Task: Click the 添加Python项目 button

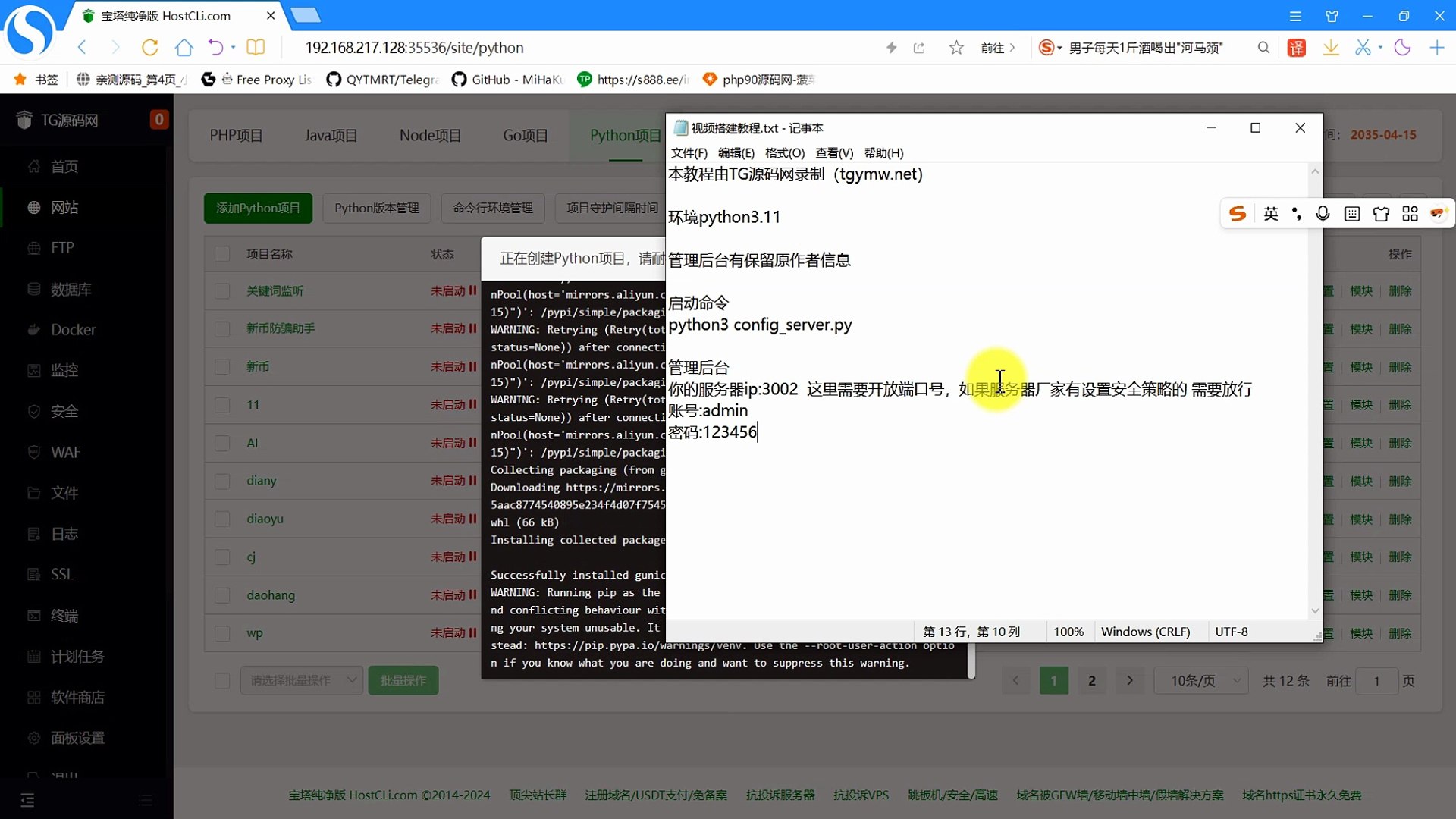Action: (x=258, y=208)
